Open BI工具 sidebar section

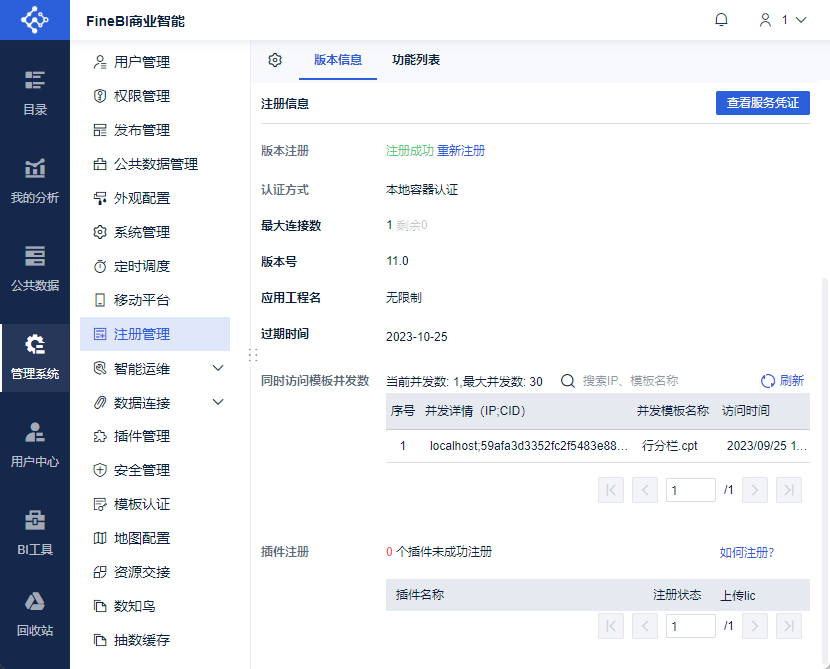35,533
